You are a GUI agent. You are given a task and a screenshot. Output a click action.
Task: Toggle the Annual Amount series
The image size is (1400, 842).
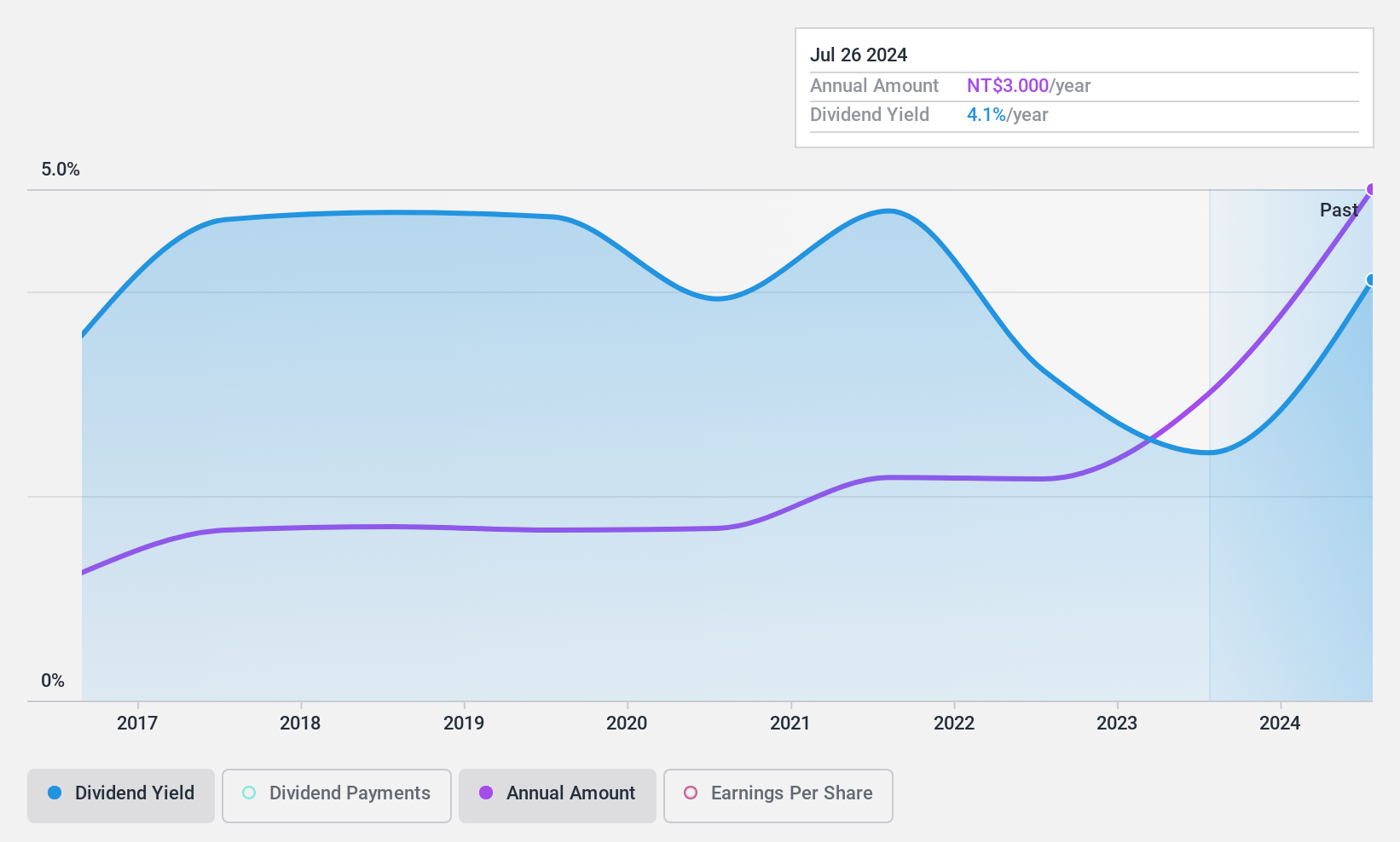pos(558,796)
